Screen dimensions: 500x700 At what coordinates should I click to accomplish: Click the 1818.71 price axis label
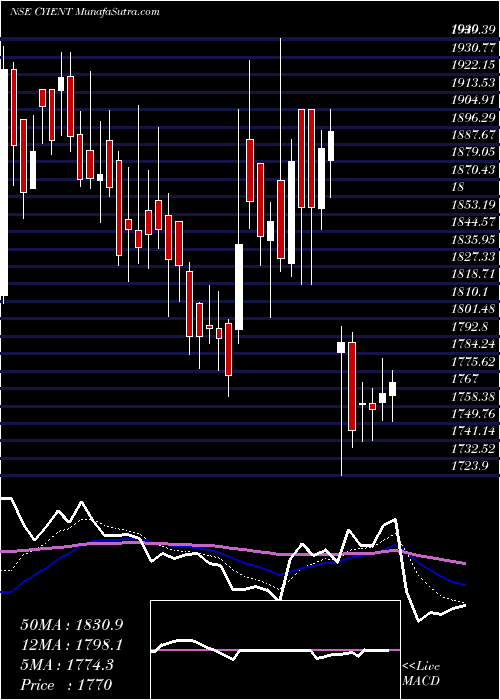(473, 274)
